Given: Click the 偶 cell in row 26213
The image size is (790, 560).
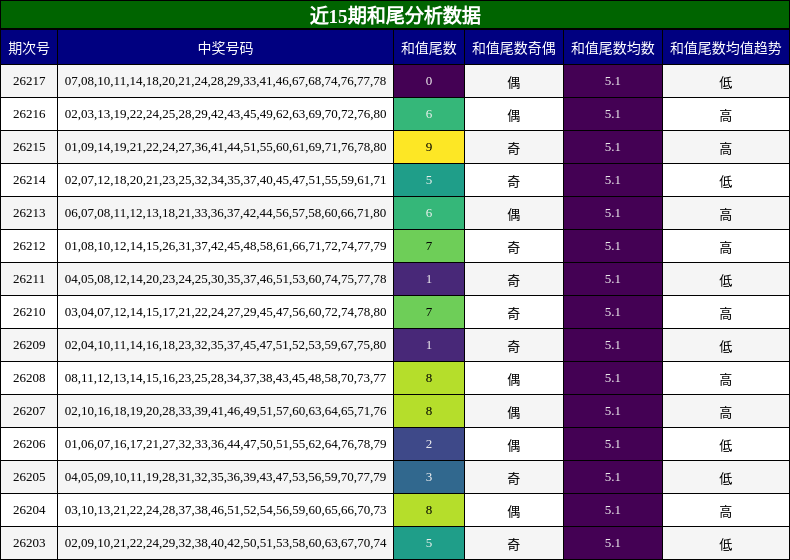Looking at the screenshot, I should click(x=513, y=213).
